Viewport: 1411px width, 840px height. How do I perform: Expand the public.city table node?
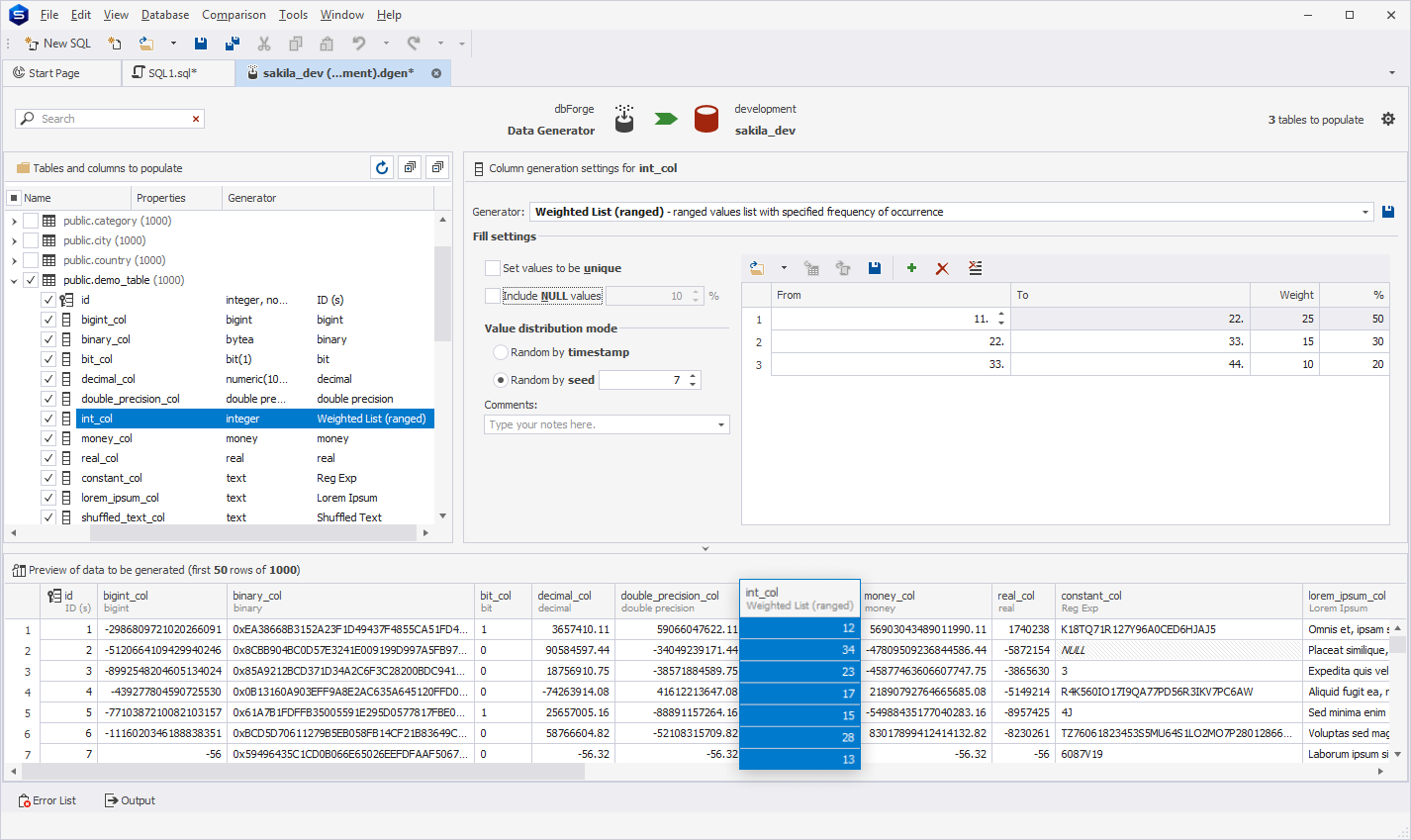[14, 240]
